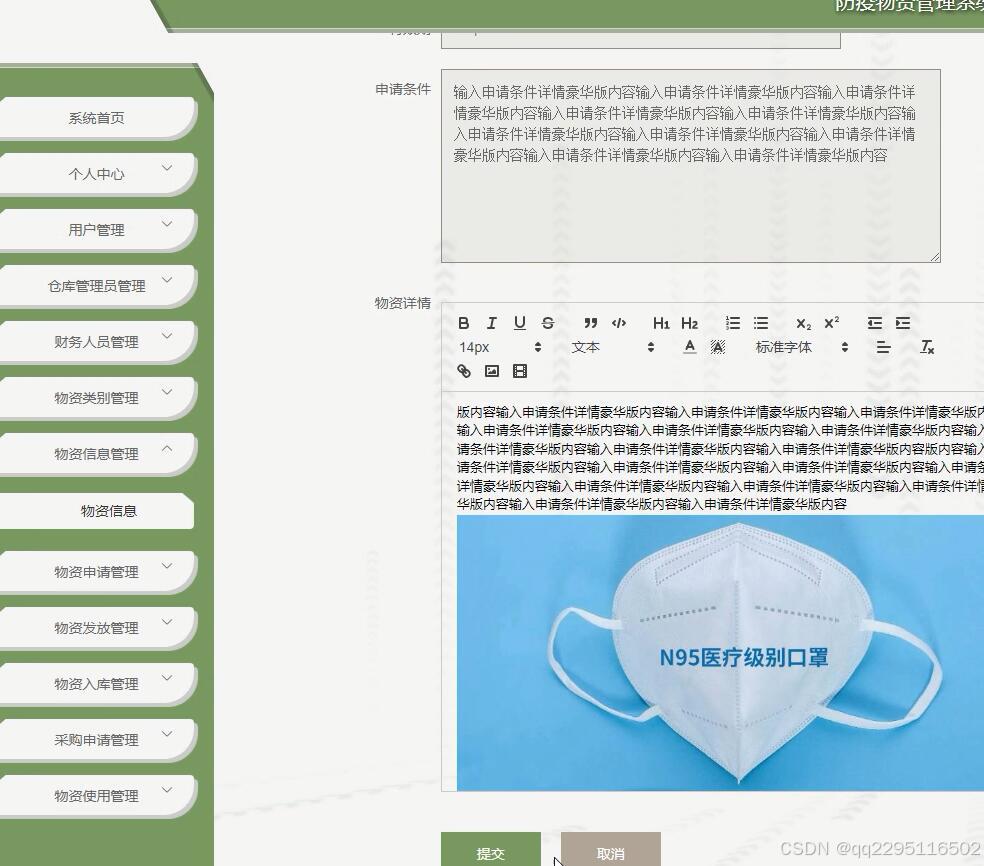Click the N95 mask image in editor

tap(720, 653)
